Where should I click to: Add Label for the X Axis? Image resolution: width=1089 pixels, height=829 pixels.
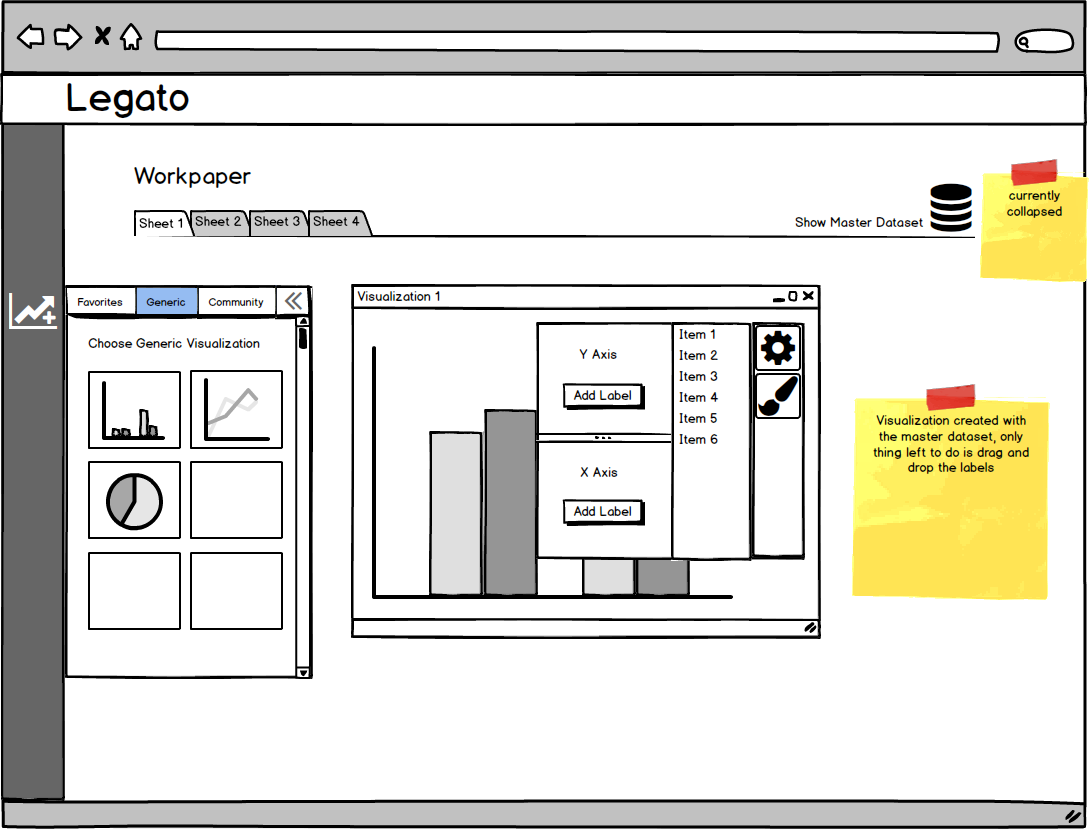pos(603,512)
